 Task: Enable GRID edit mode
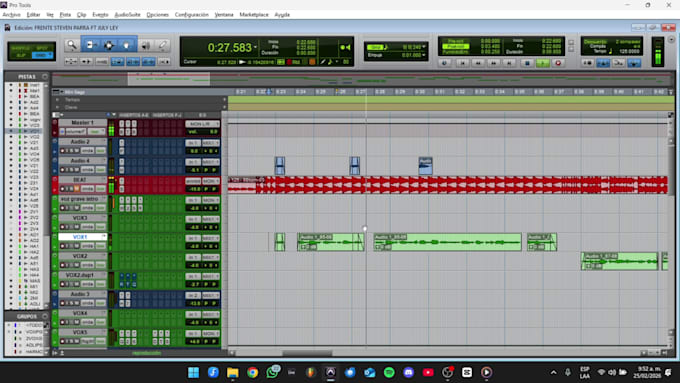point(42,56)
